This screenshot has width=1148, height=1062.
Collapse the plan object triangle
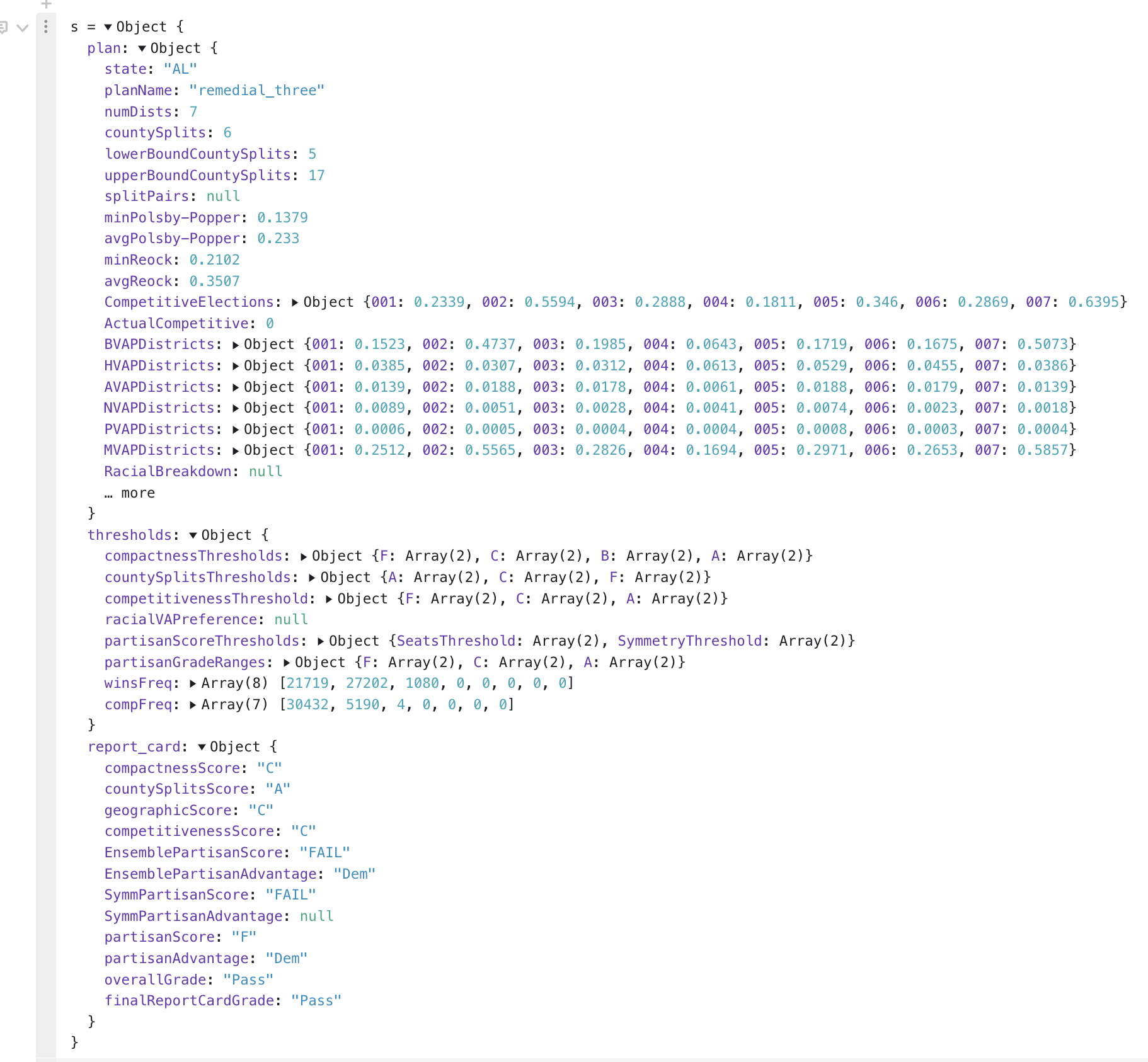click(142, 49)
